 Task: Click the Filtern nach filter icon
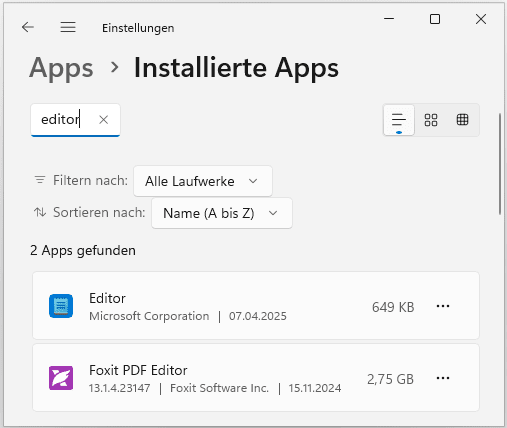tap(40, 180)
